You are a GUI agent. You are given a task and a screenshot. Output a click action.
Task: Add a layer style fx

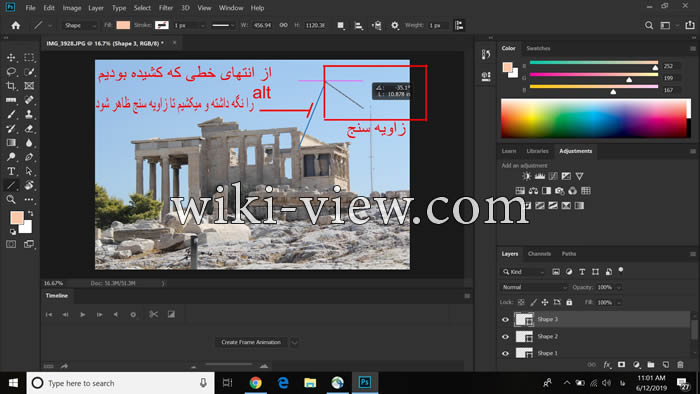[x=607, y=365]
